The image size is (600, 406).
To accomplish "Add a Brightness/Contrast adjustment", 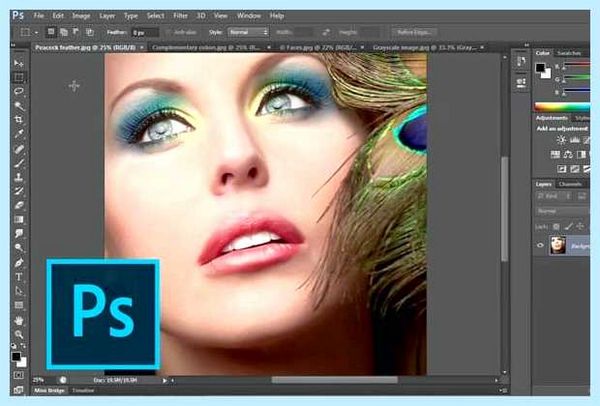I will coord(561,140).
